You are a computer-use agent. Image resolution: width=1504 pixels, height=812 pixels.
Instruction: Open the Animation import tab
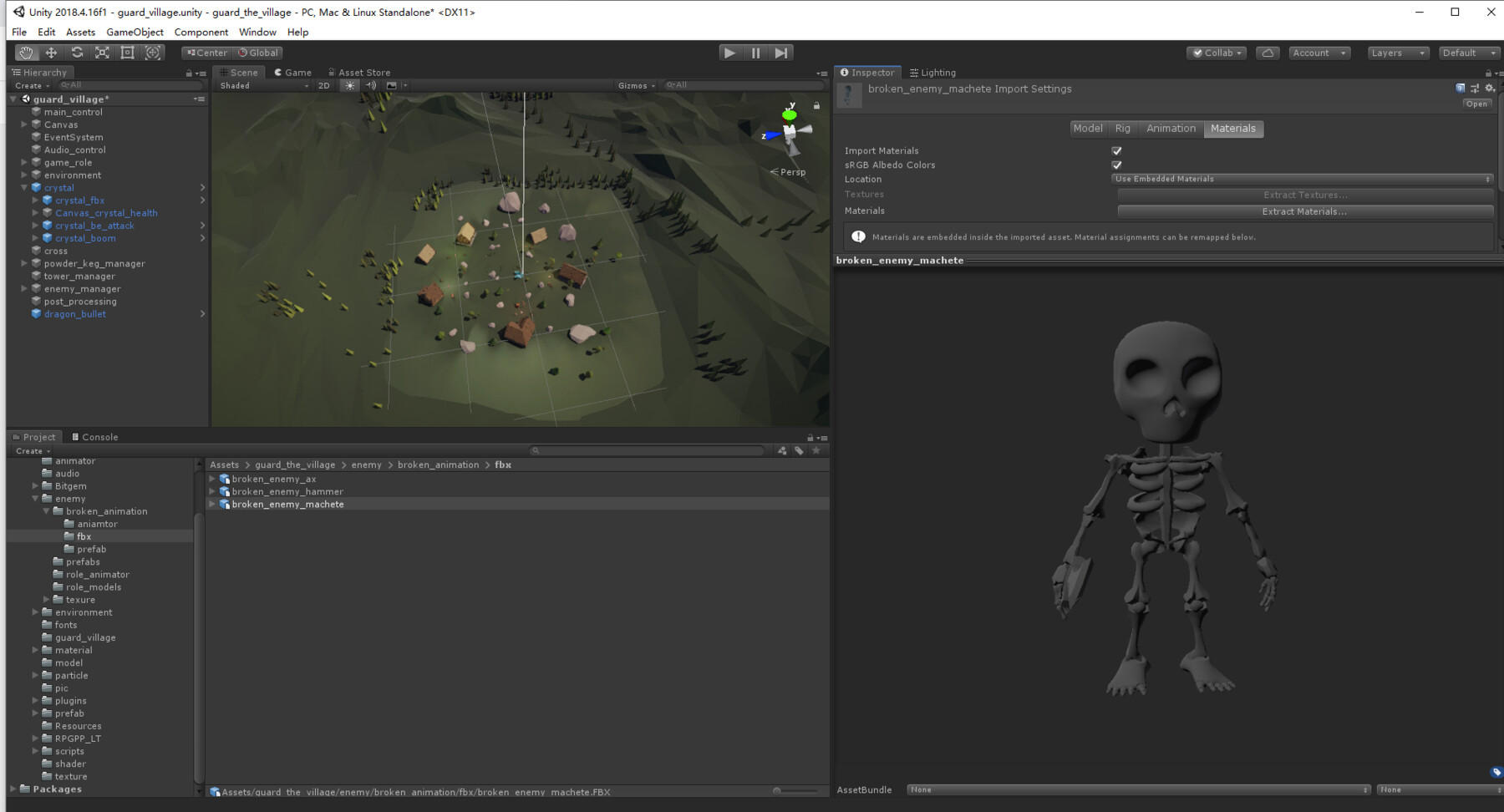[1171, 129]
